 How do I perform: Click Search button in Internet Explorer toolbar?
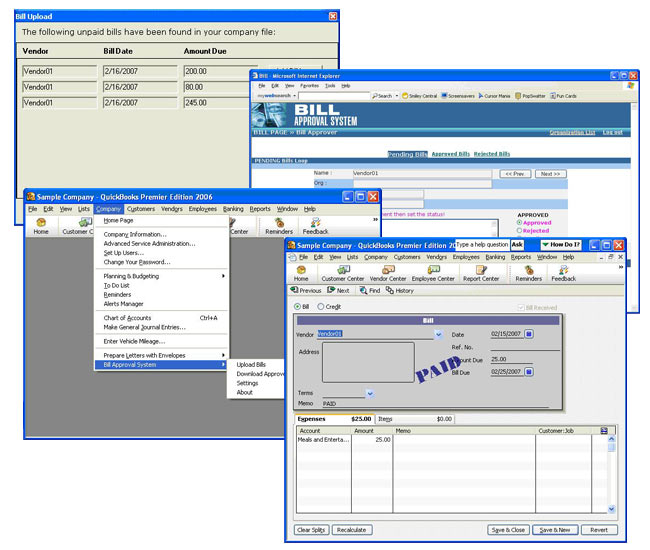(x=382, y=96)
